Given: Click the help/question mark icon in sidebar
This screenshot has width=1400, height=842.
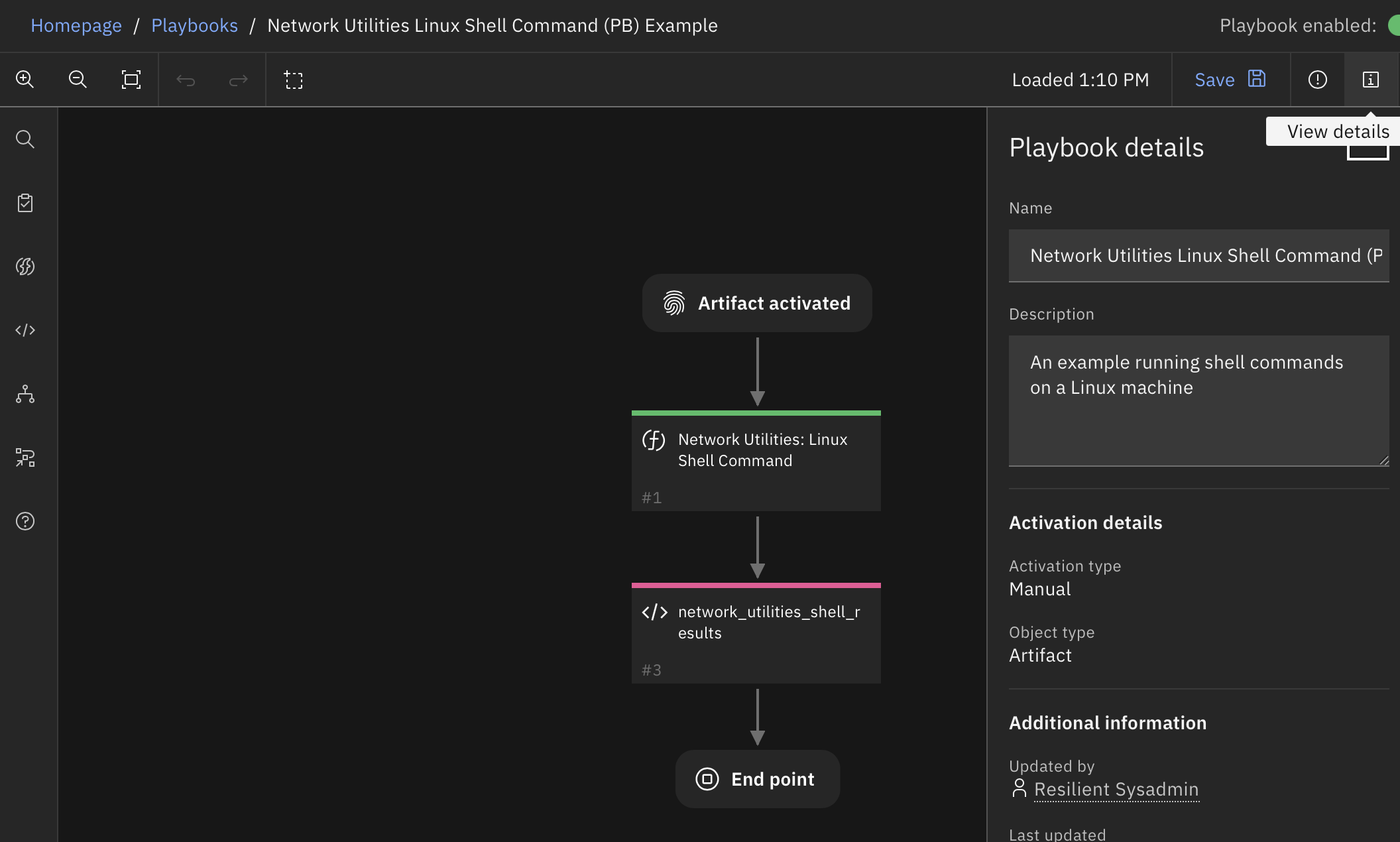Looking at the screenshot, I should click(x=26, y=521).
